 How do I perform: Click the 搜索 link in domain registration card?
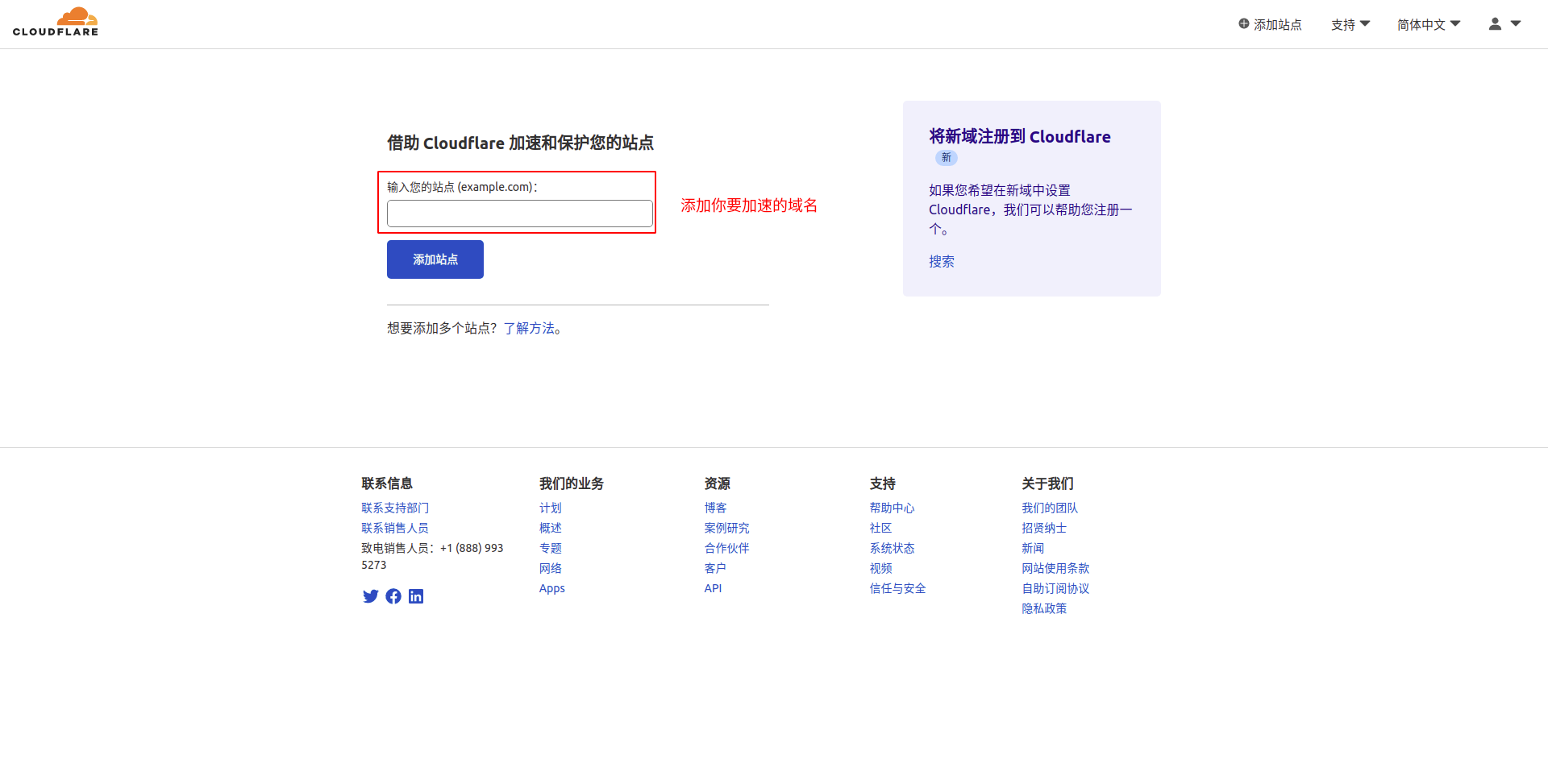pos(941,261)
